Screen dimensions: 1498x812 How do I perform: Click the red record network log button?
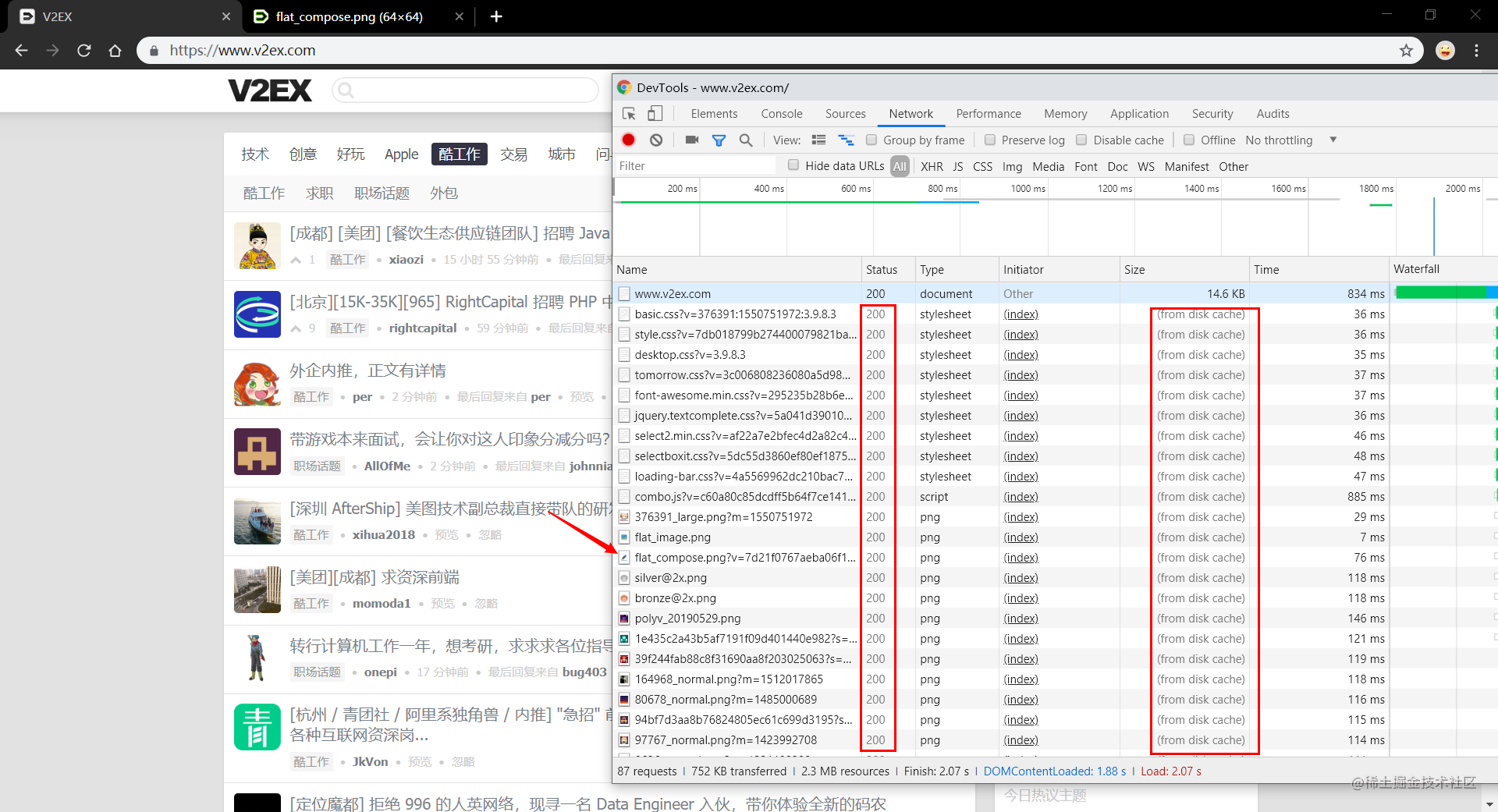(x=628, y=140)
